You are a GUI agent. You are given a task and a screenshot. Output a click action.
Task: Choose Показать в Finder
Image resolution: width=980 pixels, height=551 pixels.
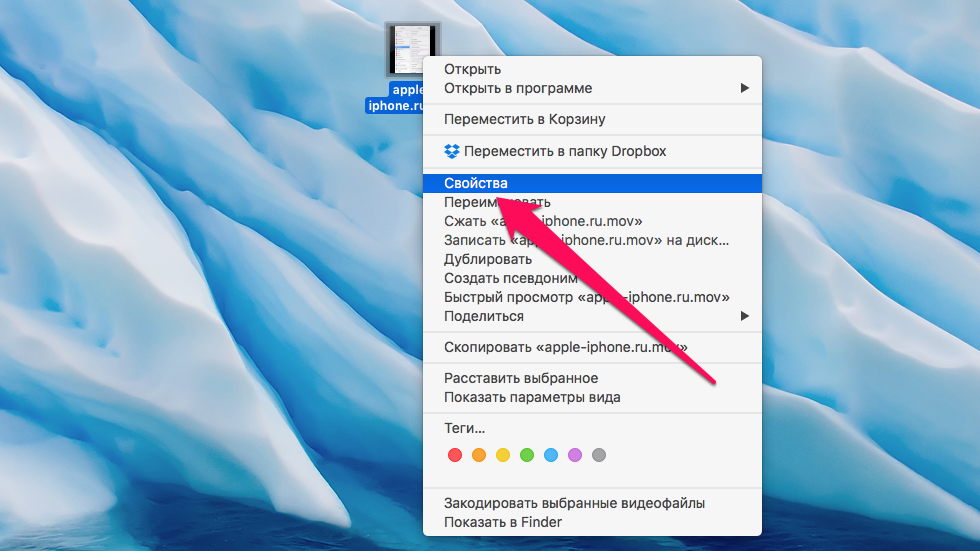592,522
